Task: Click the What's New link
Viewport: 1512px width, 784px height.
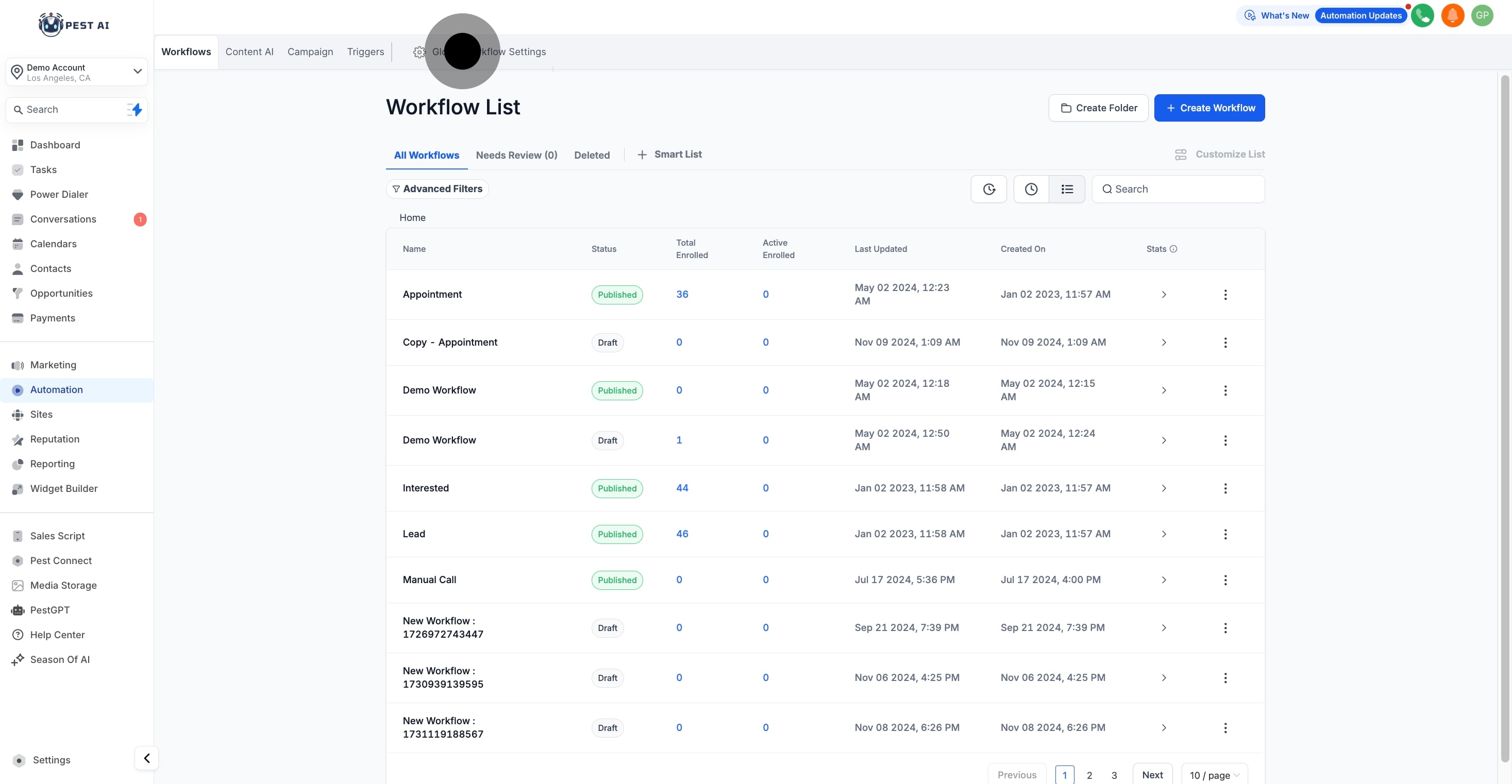Action: (x=1285, y=15)
